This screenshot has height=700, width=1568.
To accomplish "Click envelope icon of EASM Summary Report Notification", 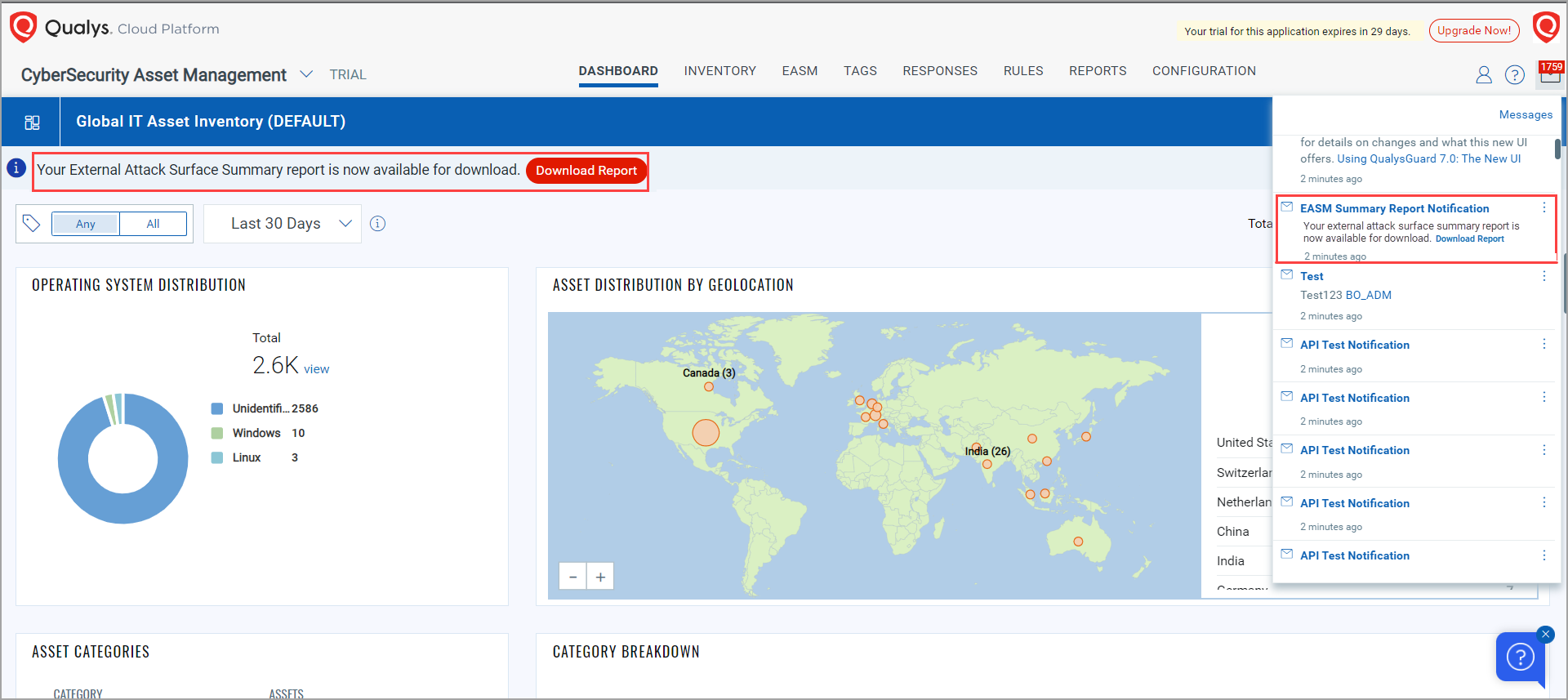I will (x=1287, y=207).
